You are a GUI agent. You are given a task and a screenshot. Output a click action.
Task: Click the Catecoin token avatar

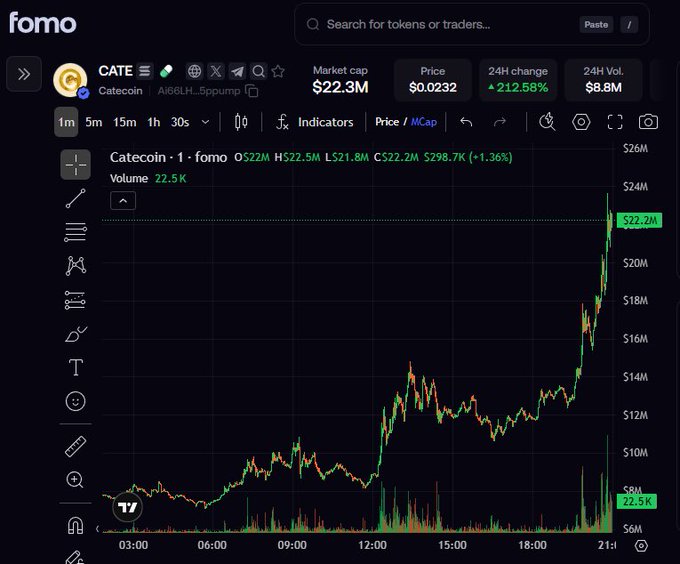pyautogui.click(x=70, y=80)
